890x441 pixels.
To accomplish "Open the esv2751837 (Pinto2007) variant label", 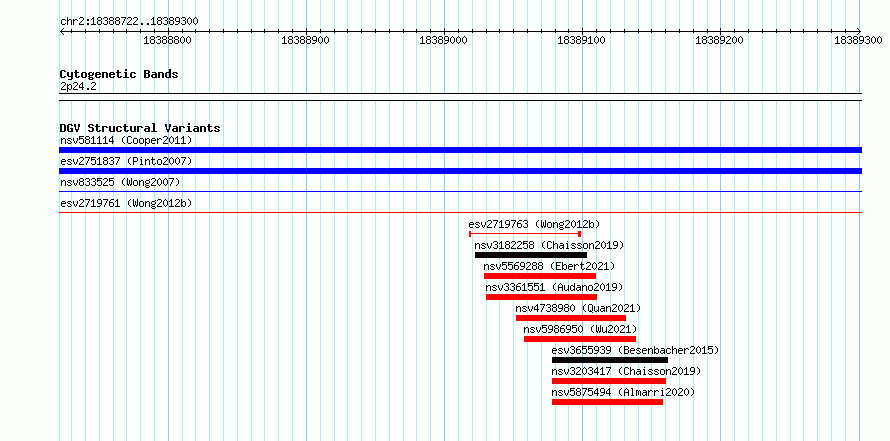I will click(126, 161).
